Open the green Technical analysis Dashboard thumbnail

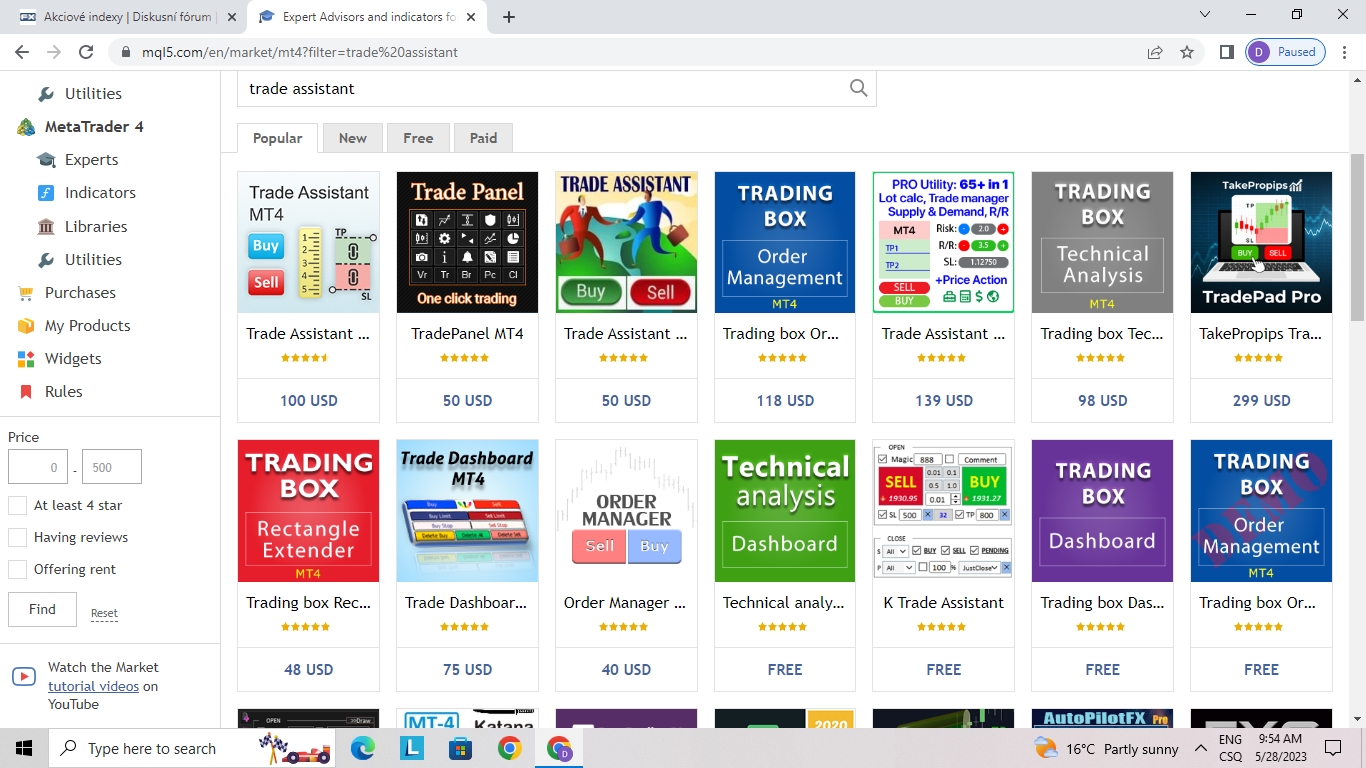point(785,511)
